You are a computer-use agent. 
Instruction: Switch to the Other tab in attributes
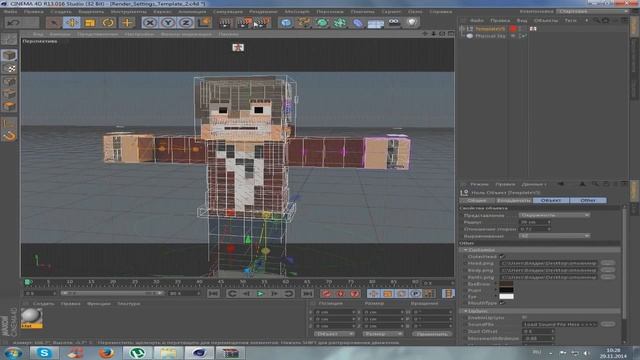(x=588, y=200)
